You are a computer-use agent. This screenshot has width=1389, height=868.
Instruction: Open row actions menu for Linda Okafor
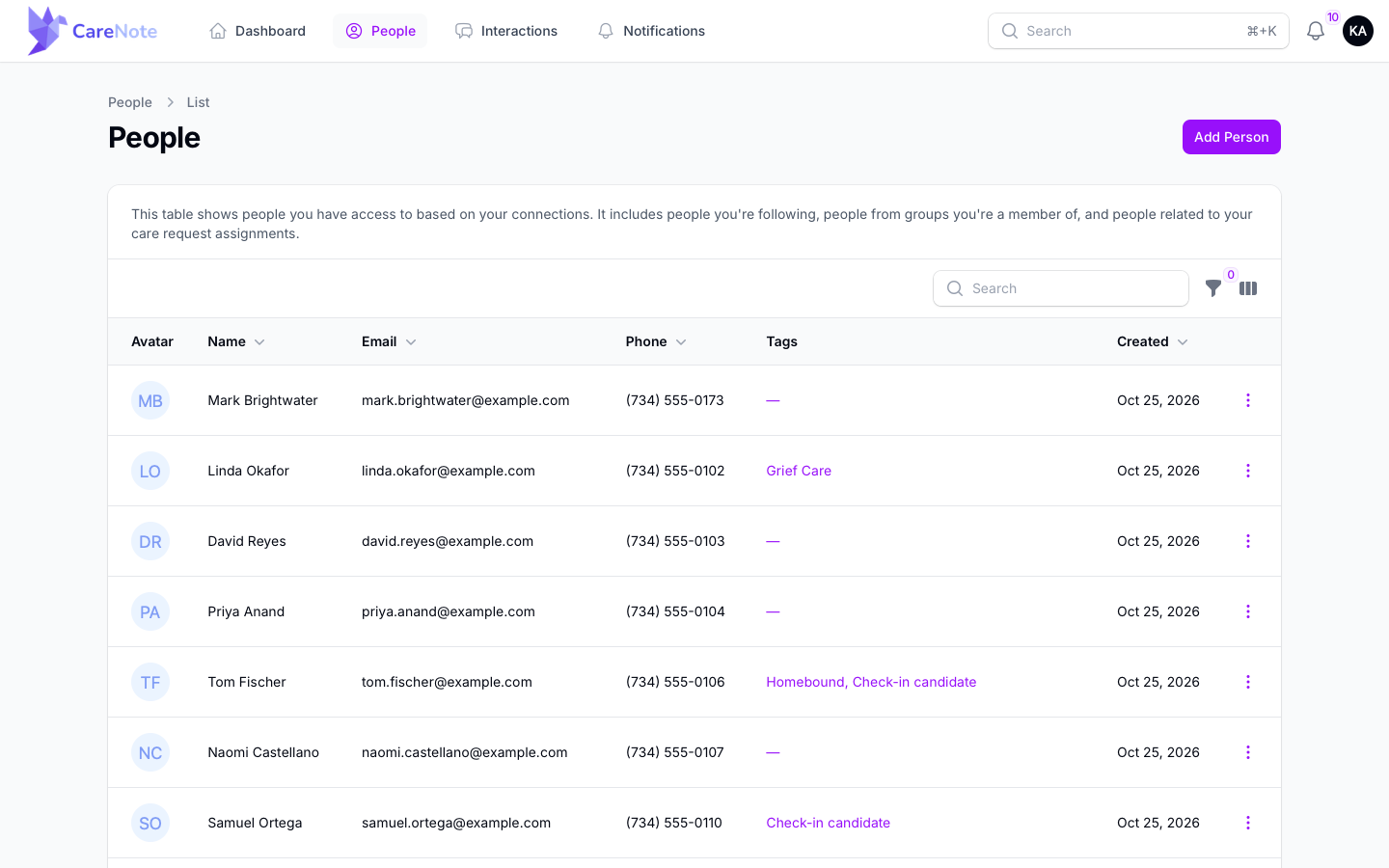coord(1248,471)
